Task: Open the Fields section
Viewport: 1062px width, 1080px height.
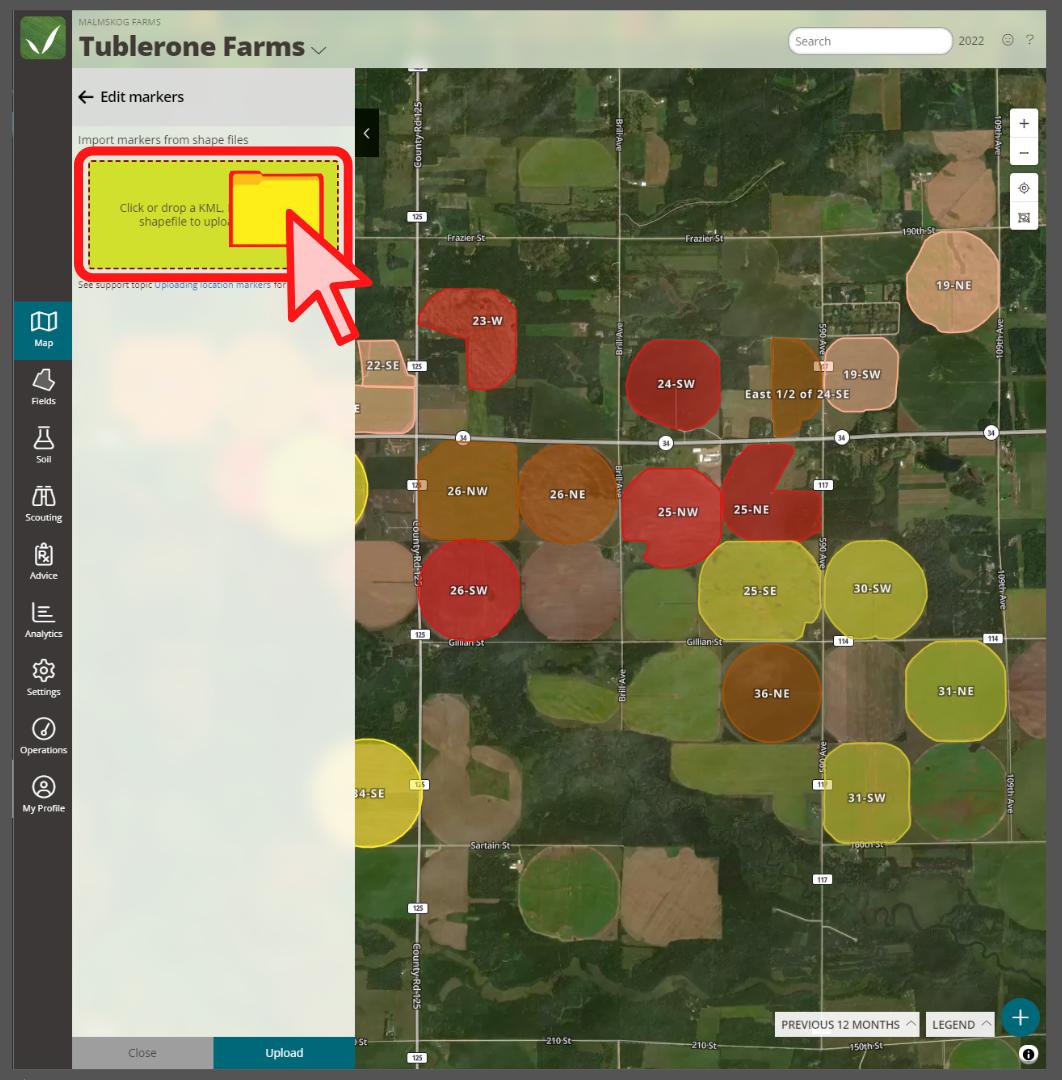Action: (43, 388)
